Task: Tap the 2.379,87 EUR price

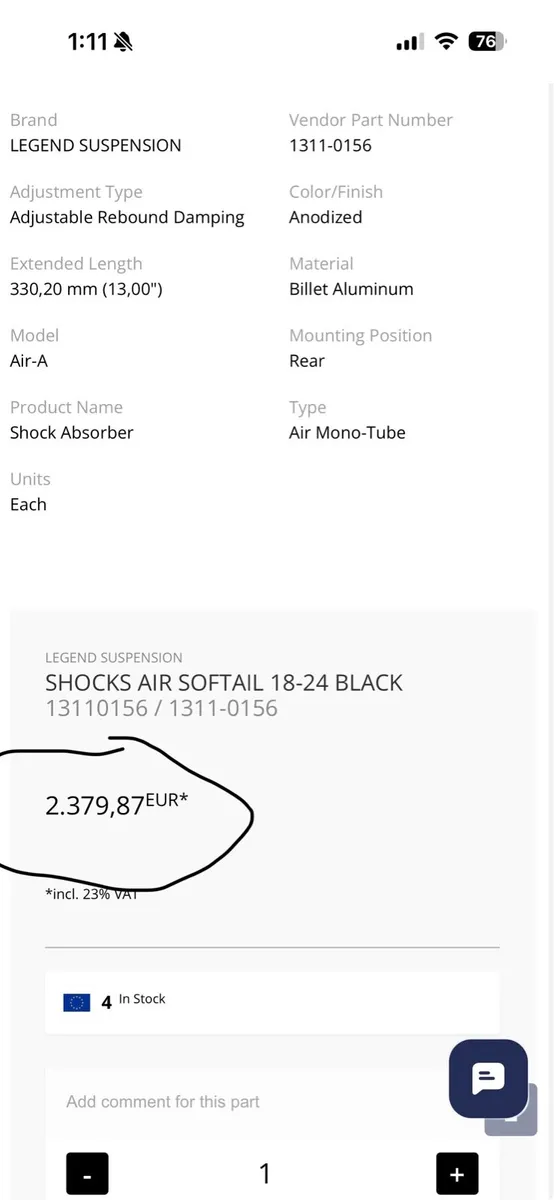Action: [x=116, y=804]
